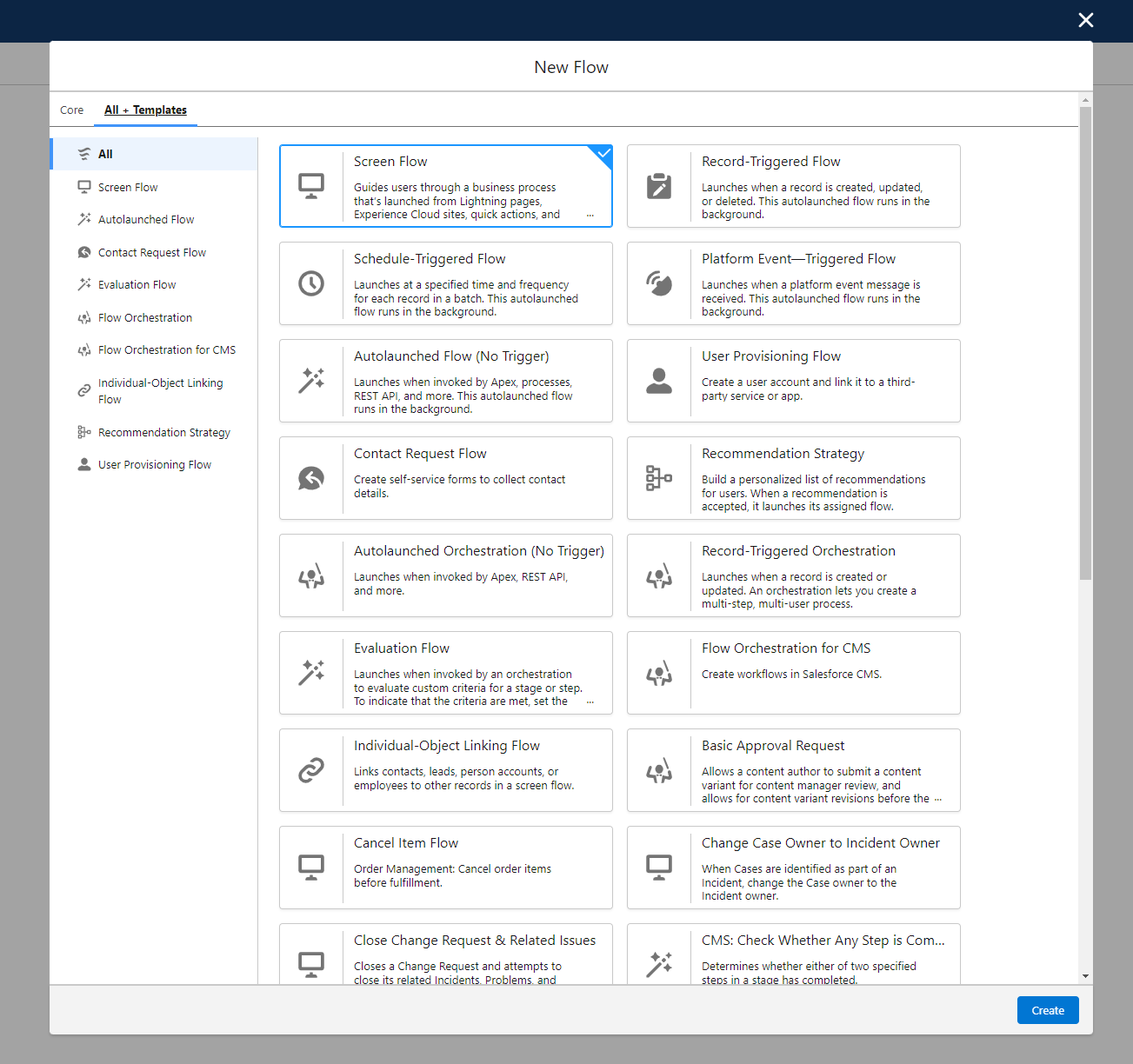Click the Create button
The height and width of the screenshot is (1064, 1133).
[x=1048, y=1010]
